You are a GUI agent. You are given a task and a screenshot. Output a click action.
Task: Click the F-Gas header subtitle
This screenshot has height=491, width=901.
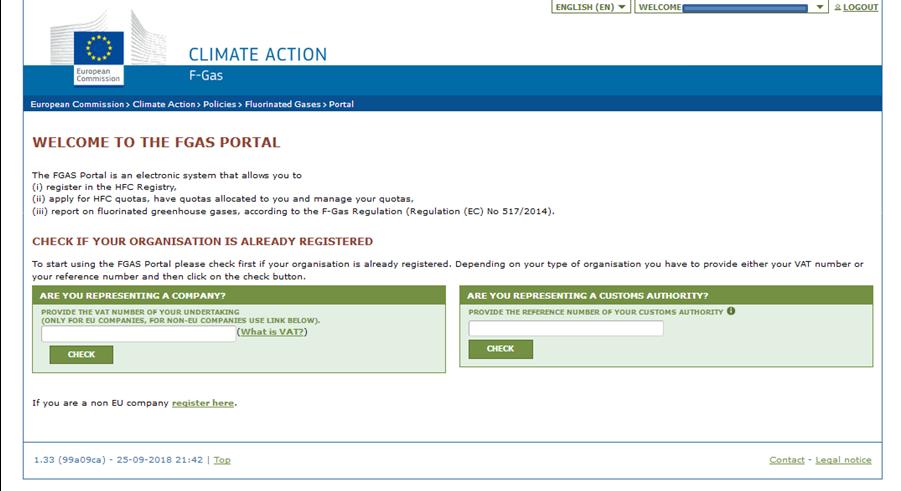pos(206,75)
